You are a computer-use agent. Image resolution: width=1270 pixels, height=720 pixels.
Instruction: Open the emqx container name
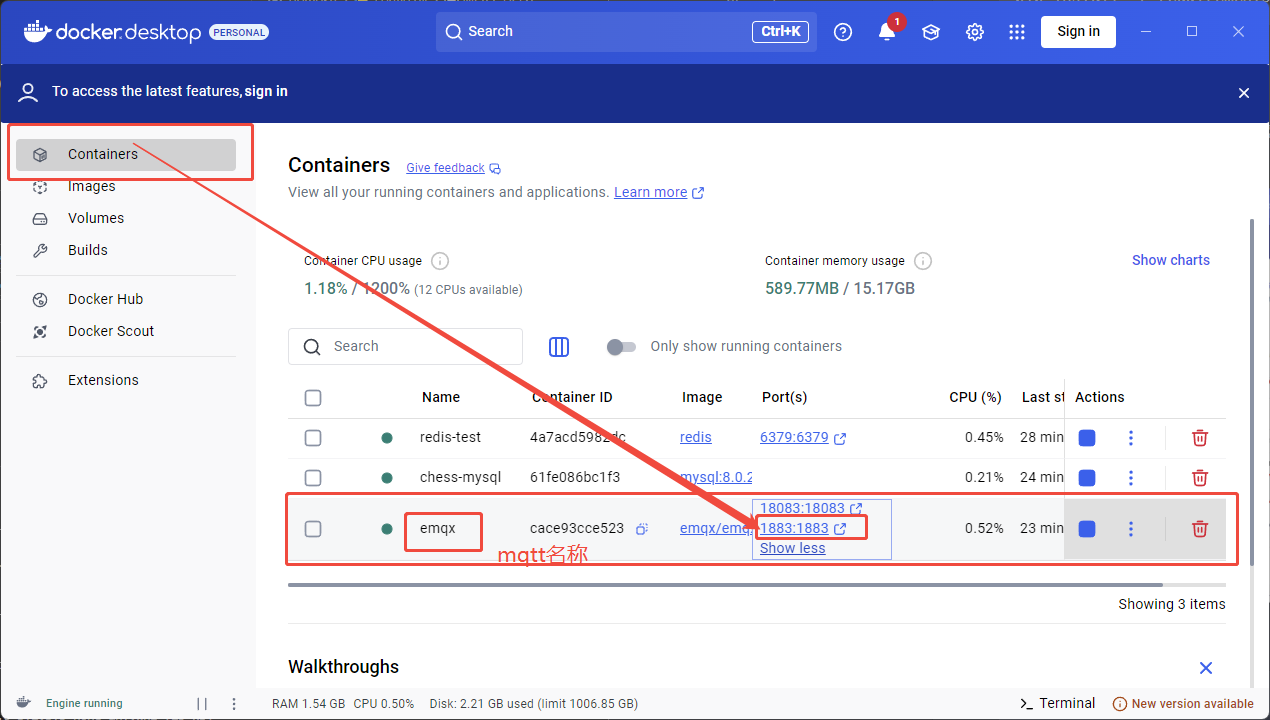pos(437,528)
